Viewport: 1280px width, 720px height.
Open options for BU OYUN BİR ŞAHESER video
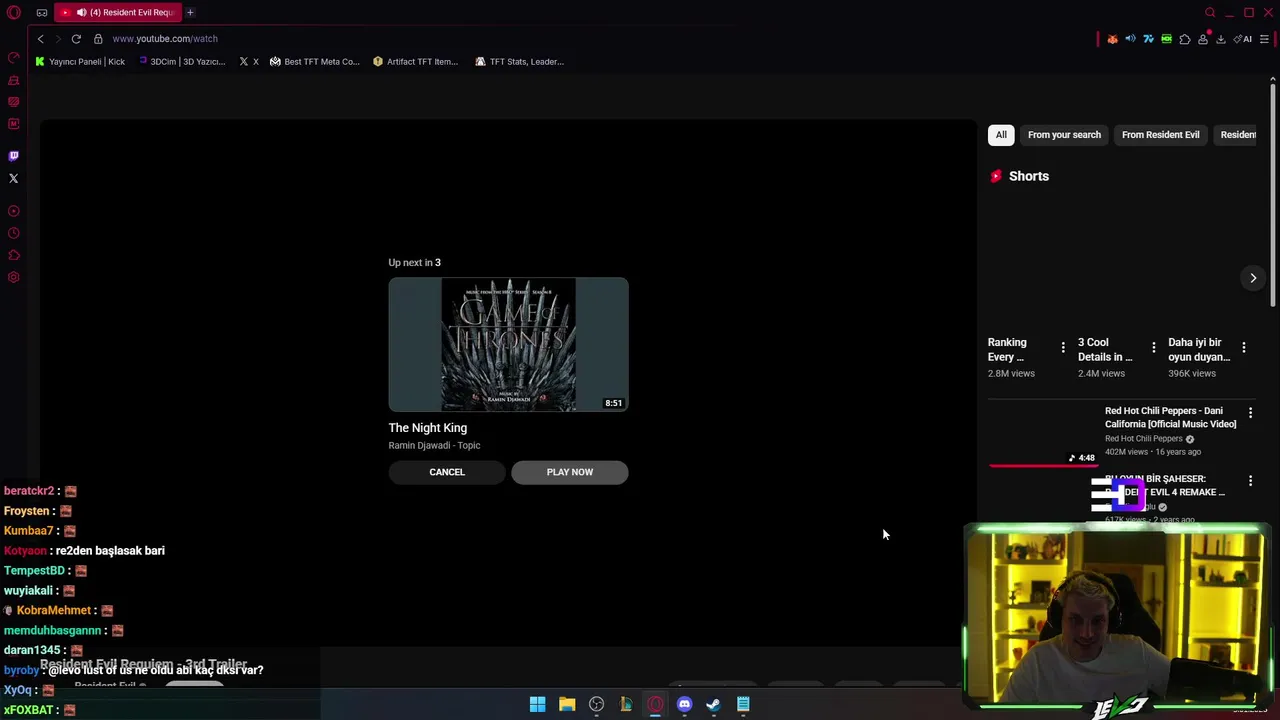pyautogui.click(x=1250, y=481)
